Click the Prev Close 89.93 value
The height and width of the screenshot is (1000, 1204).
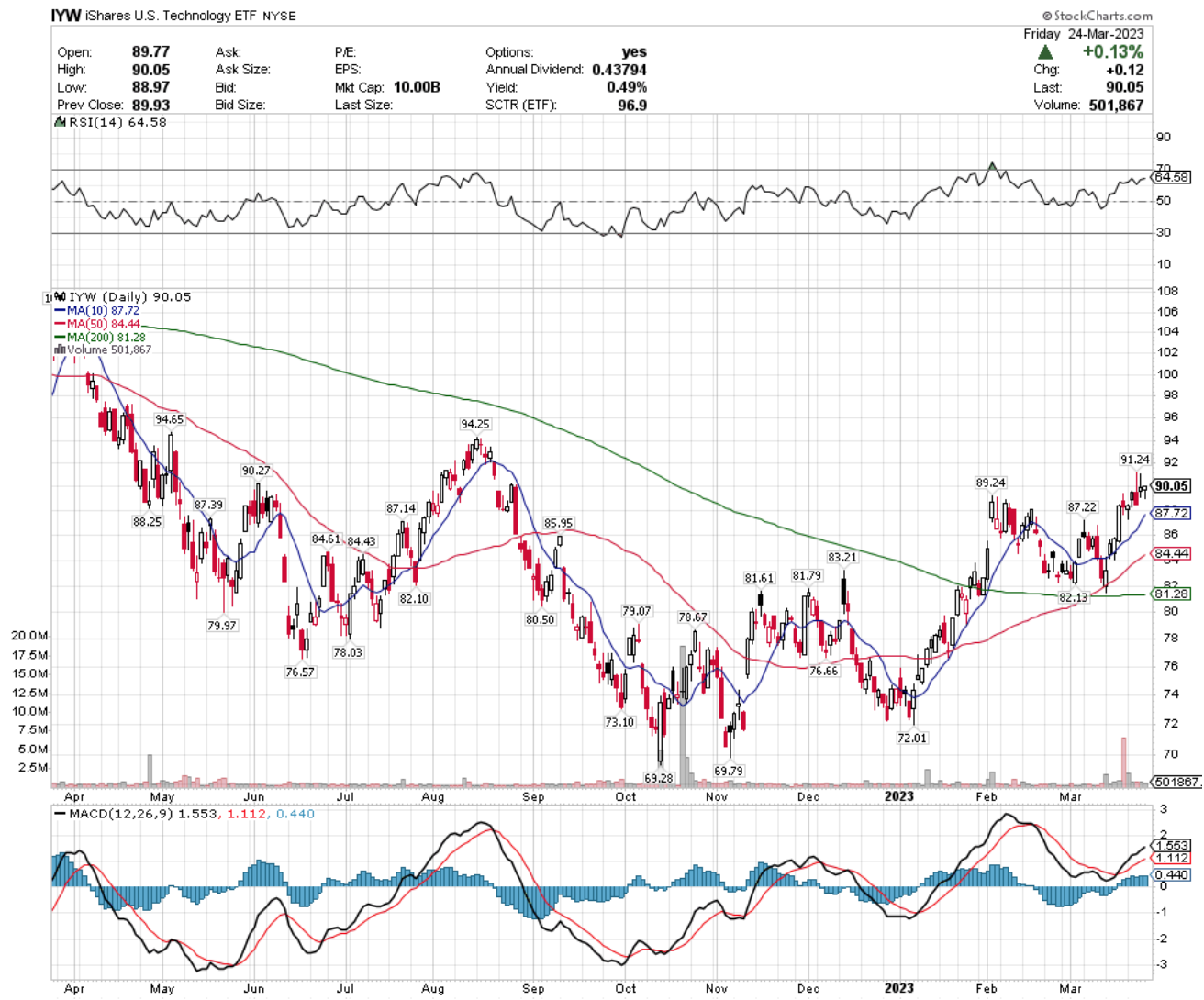click(x=151, y=105)
